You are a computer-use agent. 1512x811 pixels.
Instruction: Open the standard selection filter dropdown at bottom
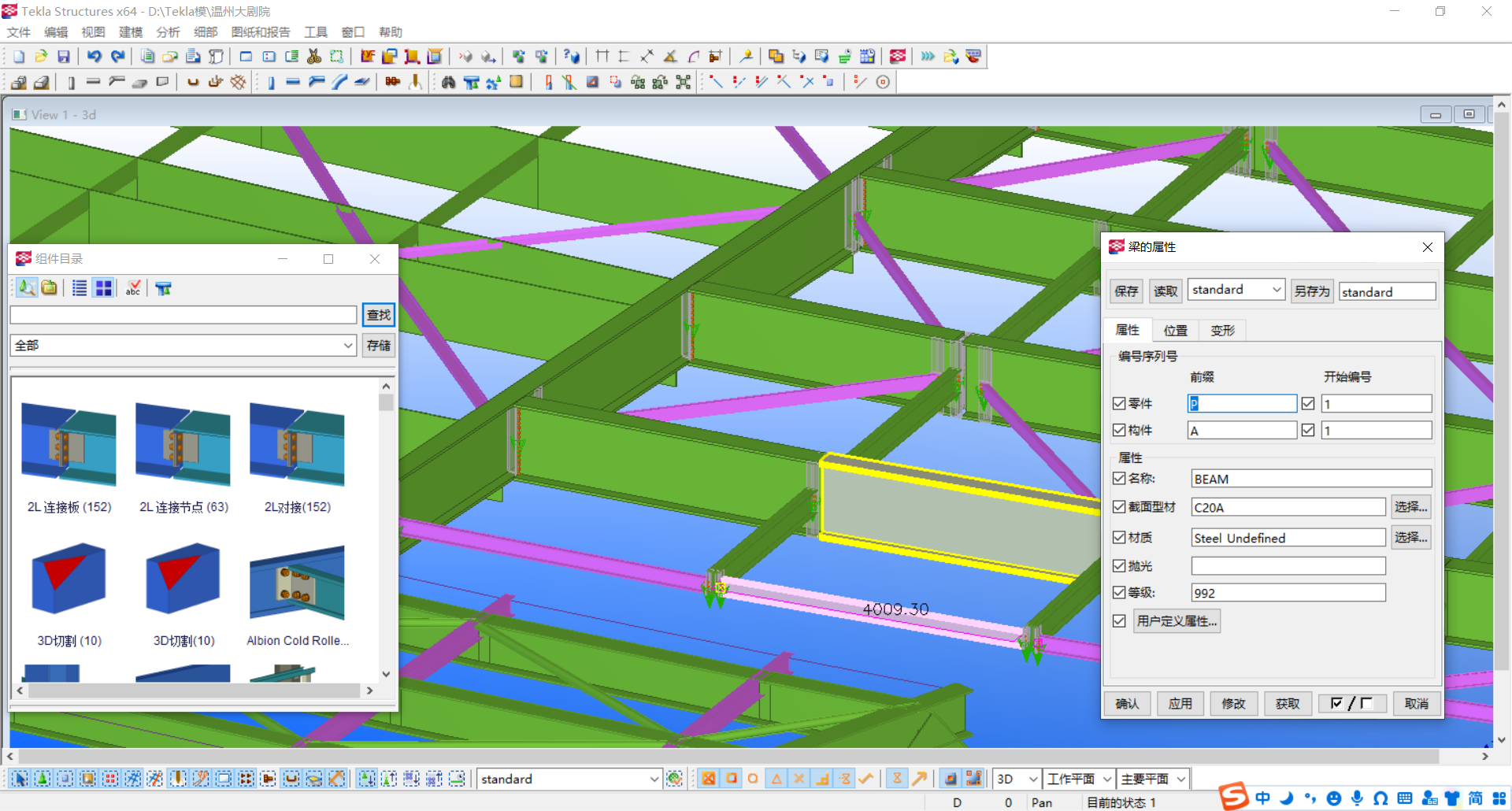(x=654, y=779)
